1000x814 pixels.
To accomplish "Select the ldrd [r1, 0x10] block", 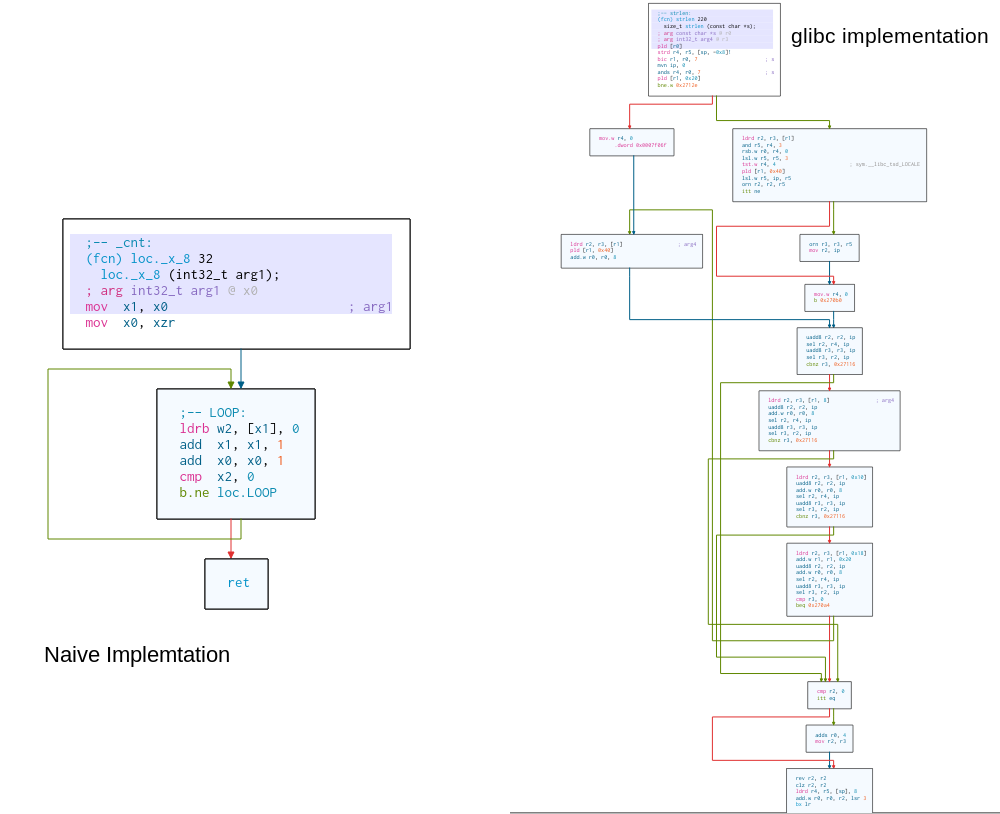I will click(829, 497).
